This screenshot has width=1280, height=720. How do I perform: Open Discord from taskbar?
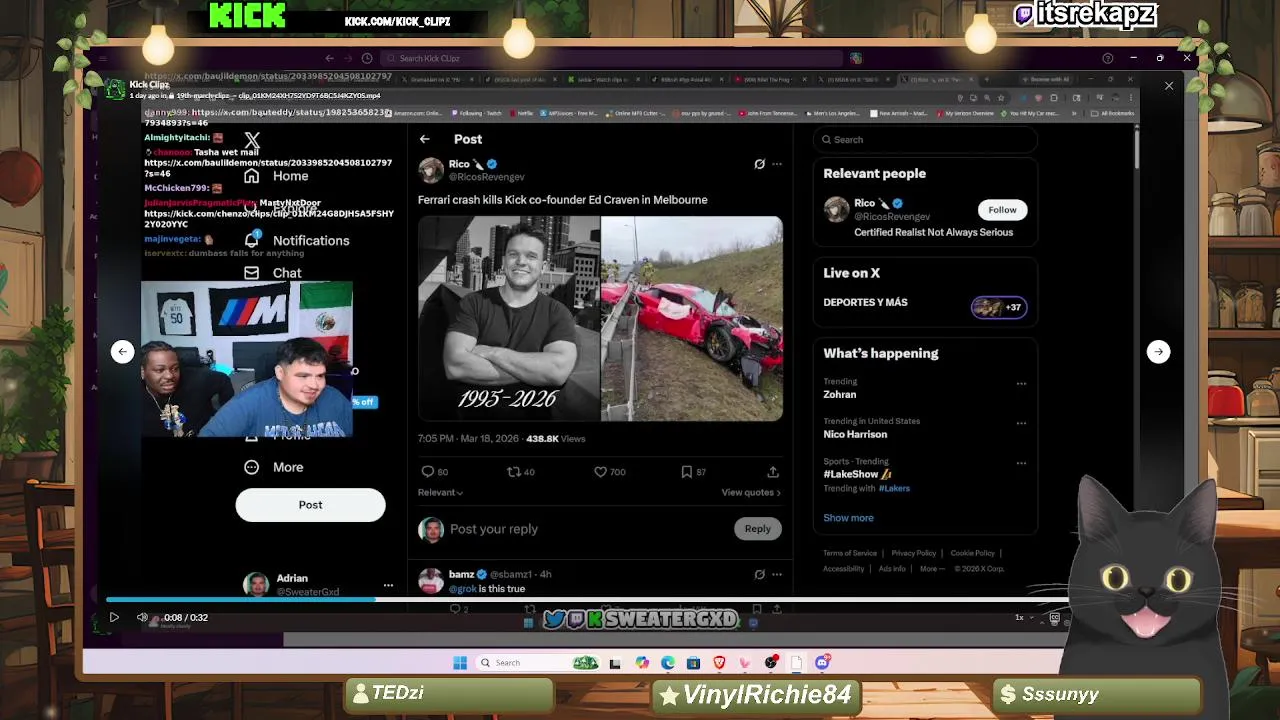tap(822, 663)
